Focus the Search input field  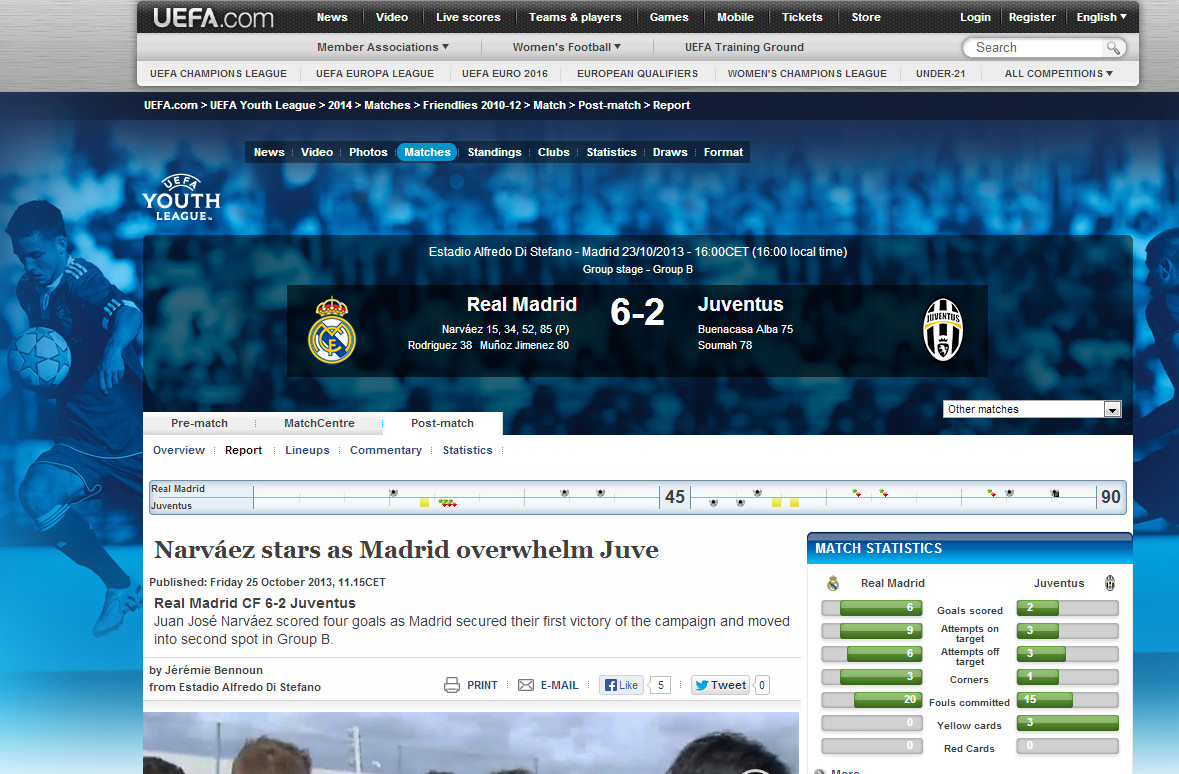coord(1036,47)
